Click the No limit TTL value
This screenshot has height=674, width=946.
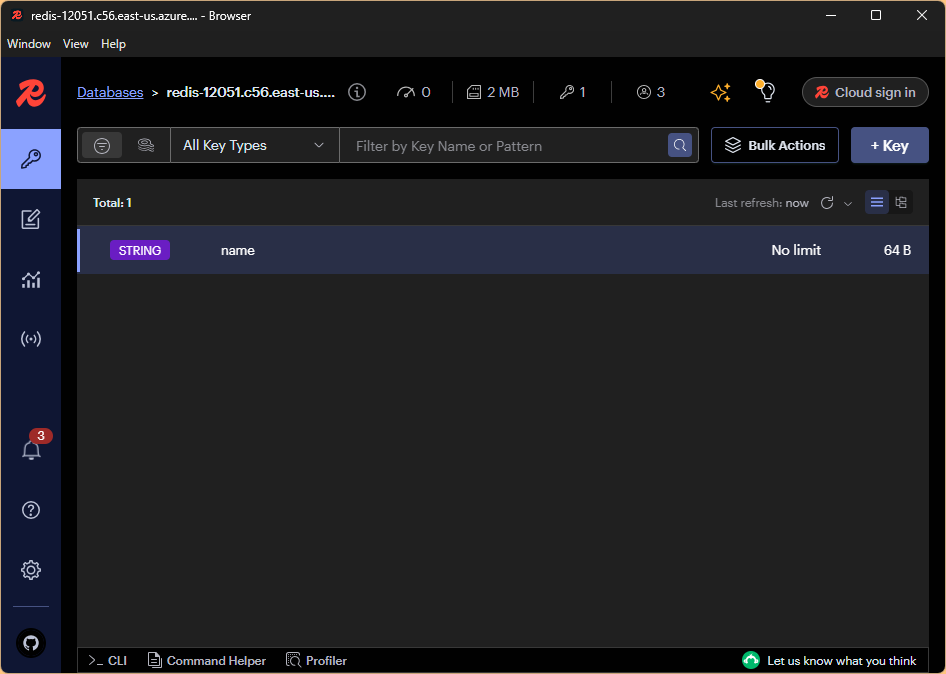pos(796,250)
